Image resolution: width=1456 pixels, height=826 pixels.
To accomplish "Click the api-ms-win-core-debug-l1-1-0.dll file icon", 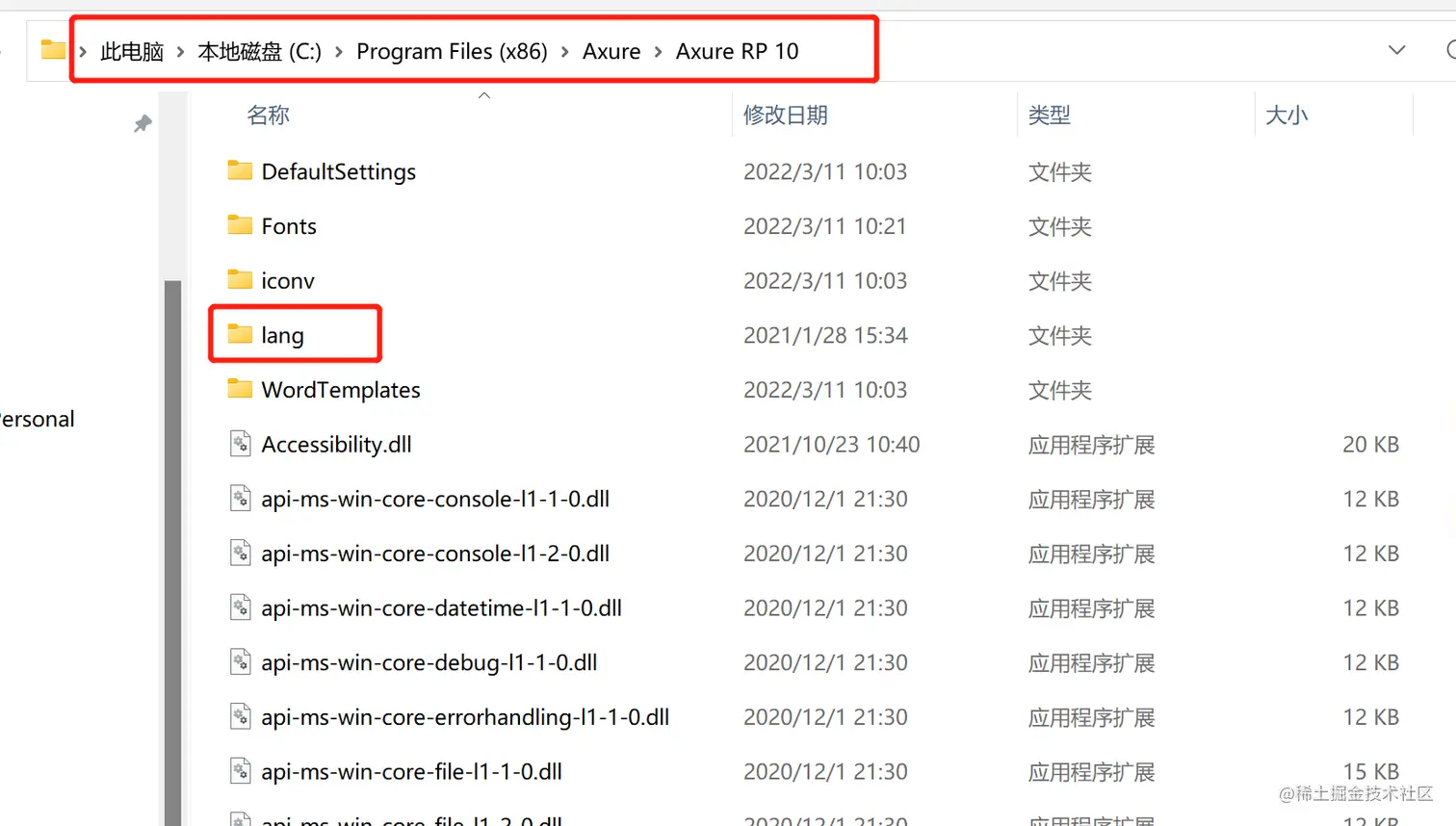I will [241, 662].
